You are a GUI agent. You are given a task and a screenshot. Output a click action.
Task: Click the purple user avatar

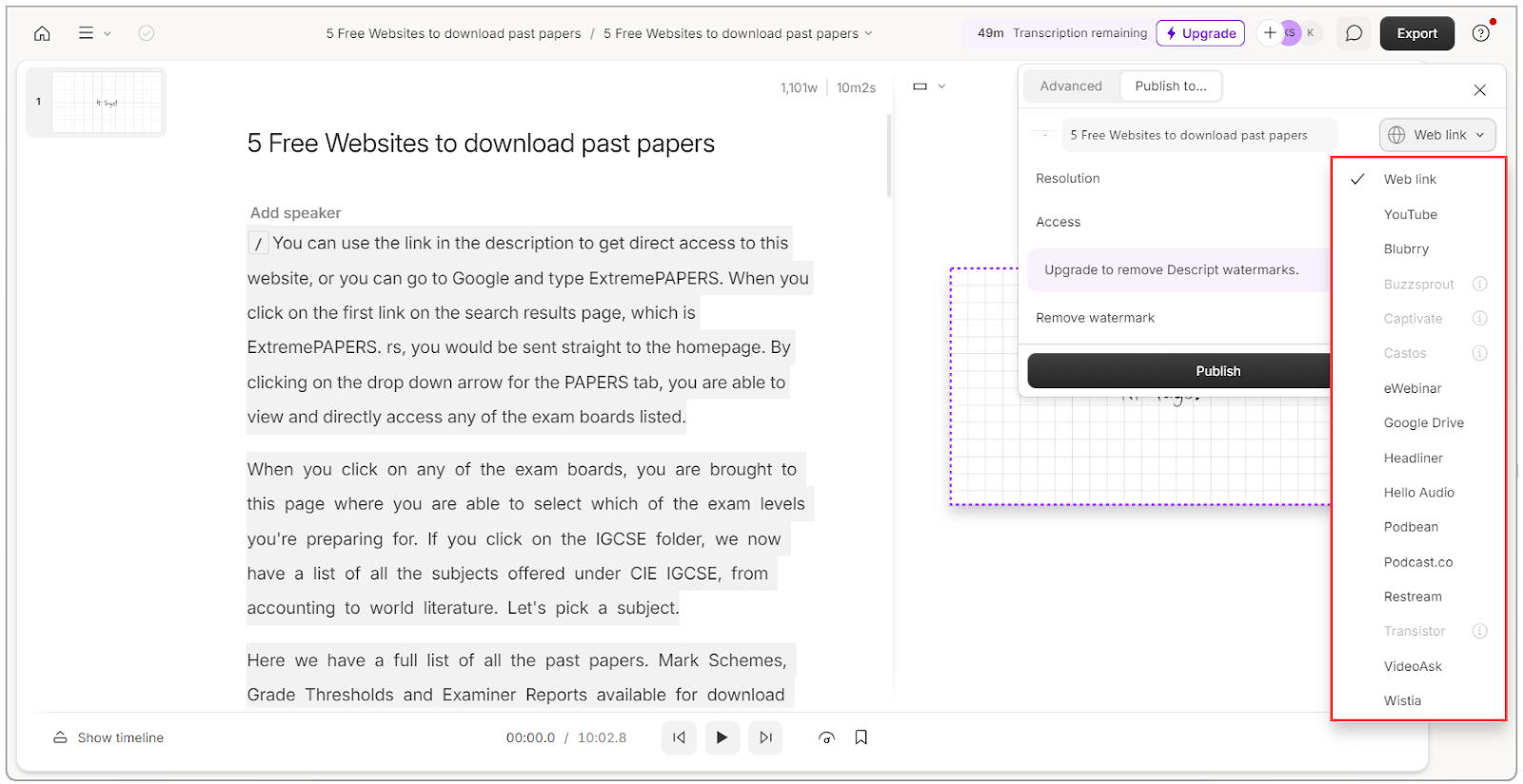click(1290, 33)
